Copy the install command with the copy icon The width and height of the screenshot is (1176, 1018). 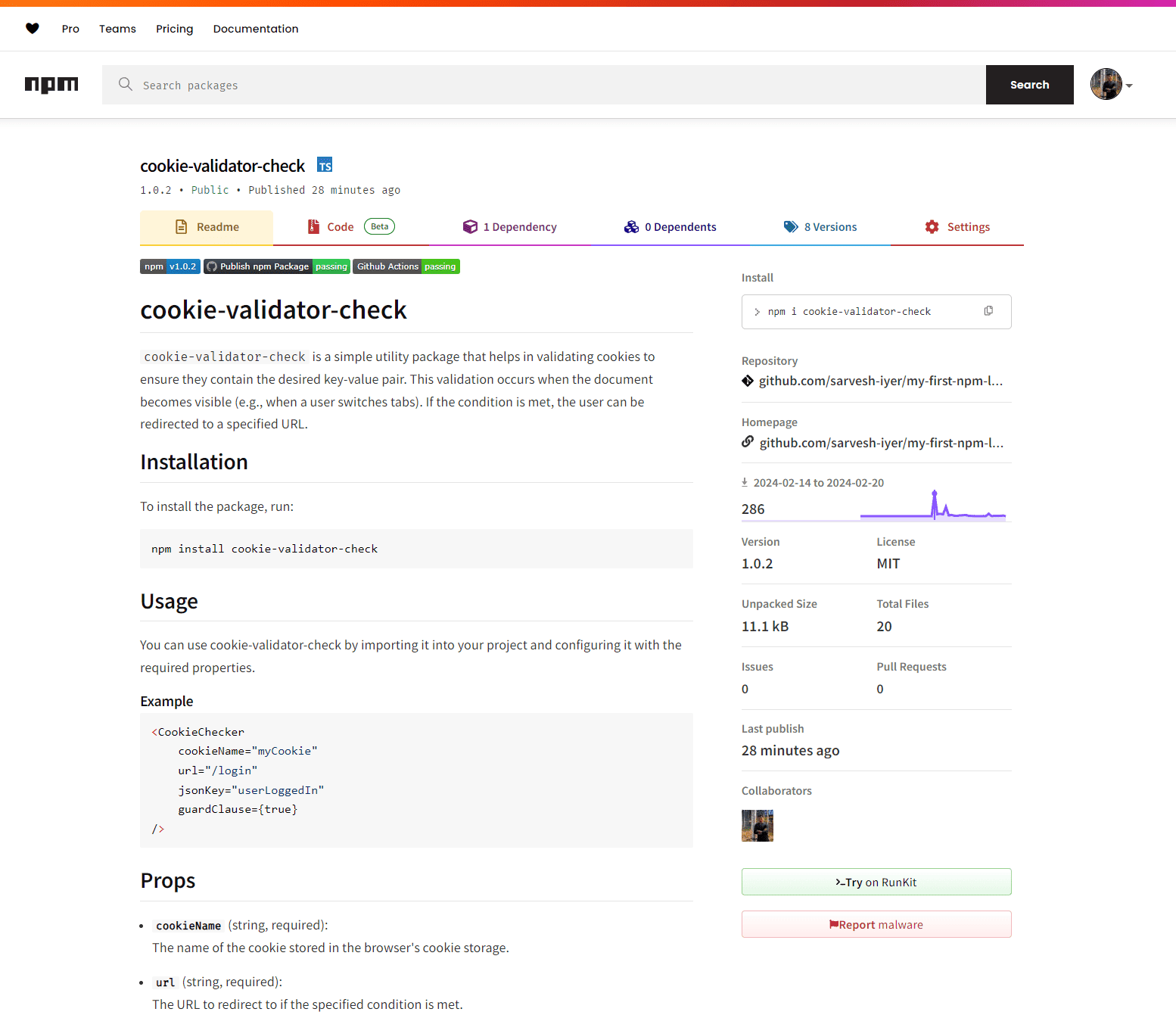(988, 311)
